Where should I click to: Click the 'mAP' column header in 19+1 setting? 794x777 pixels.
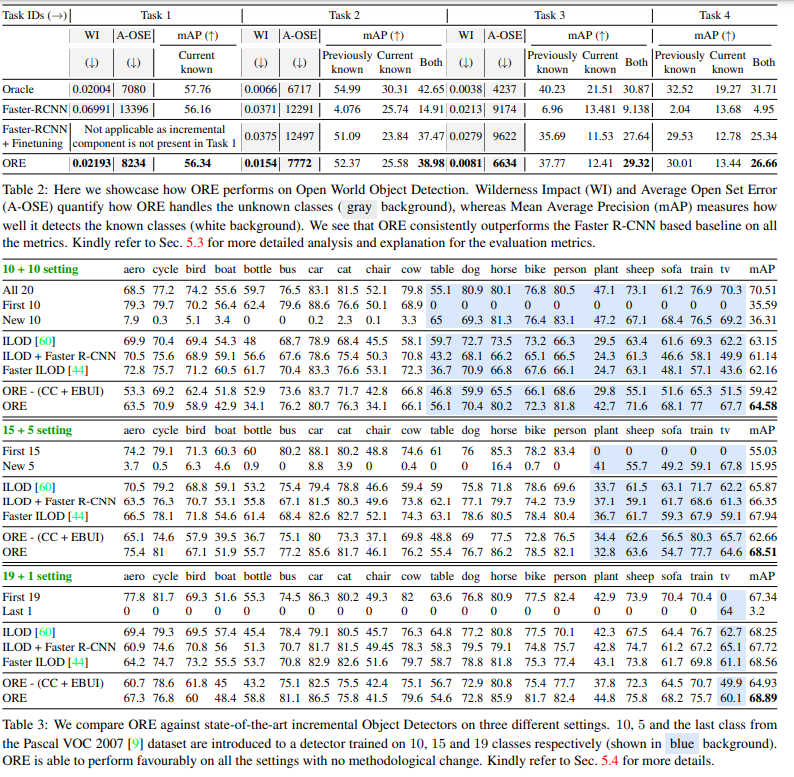(x=762, y=576)
